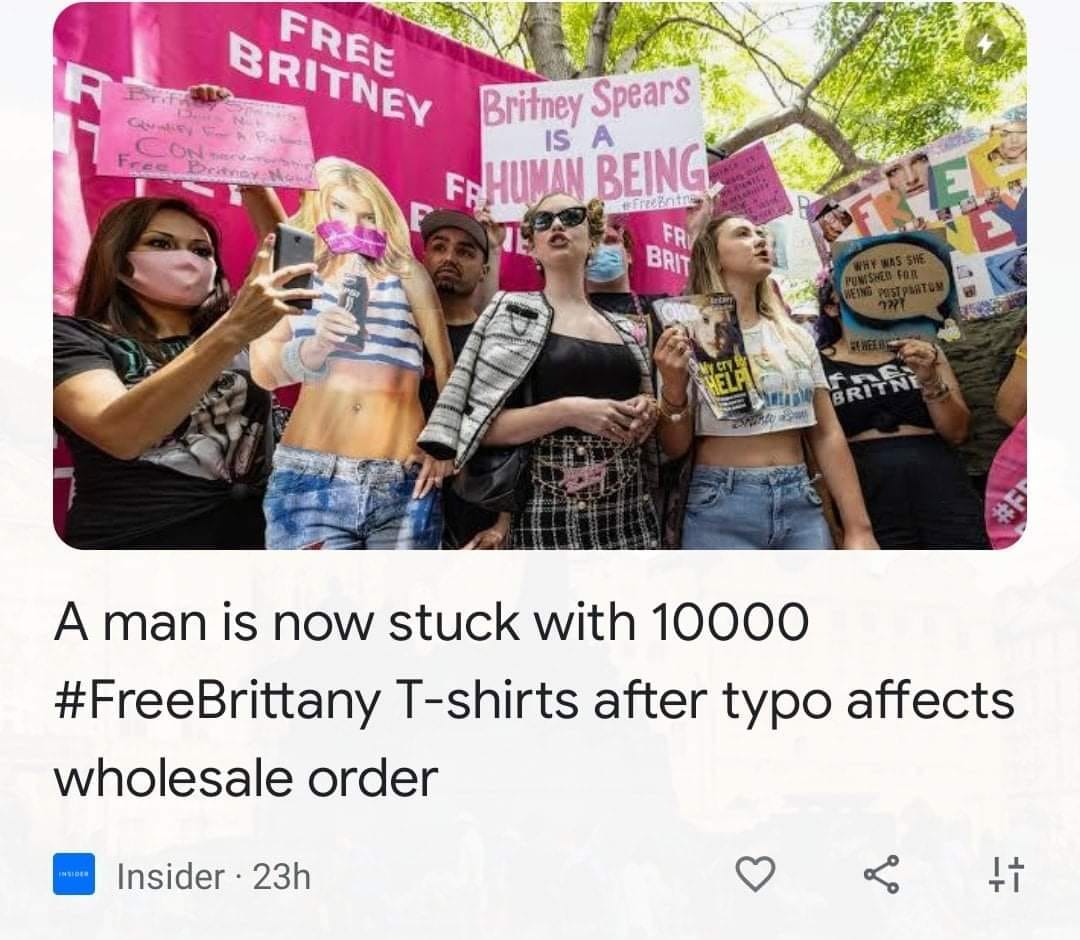Click the 23h timestamp
Viewport: 1080px width, 940px height.
282,877
